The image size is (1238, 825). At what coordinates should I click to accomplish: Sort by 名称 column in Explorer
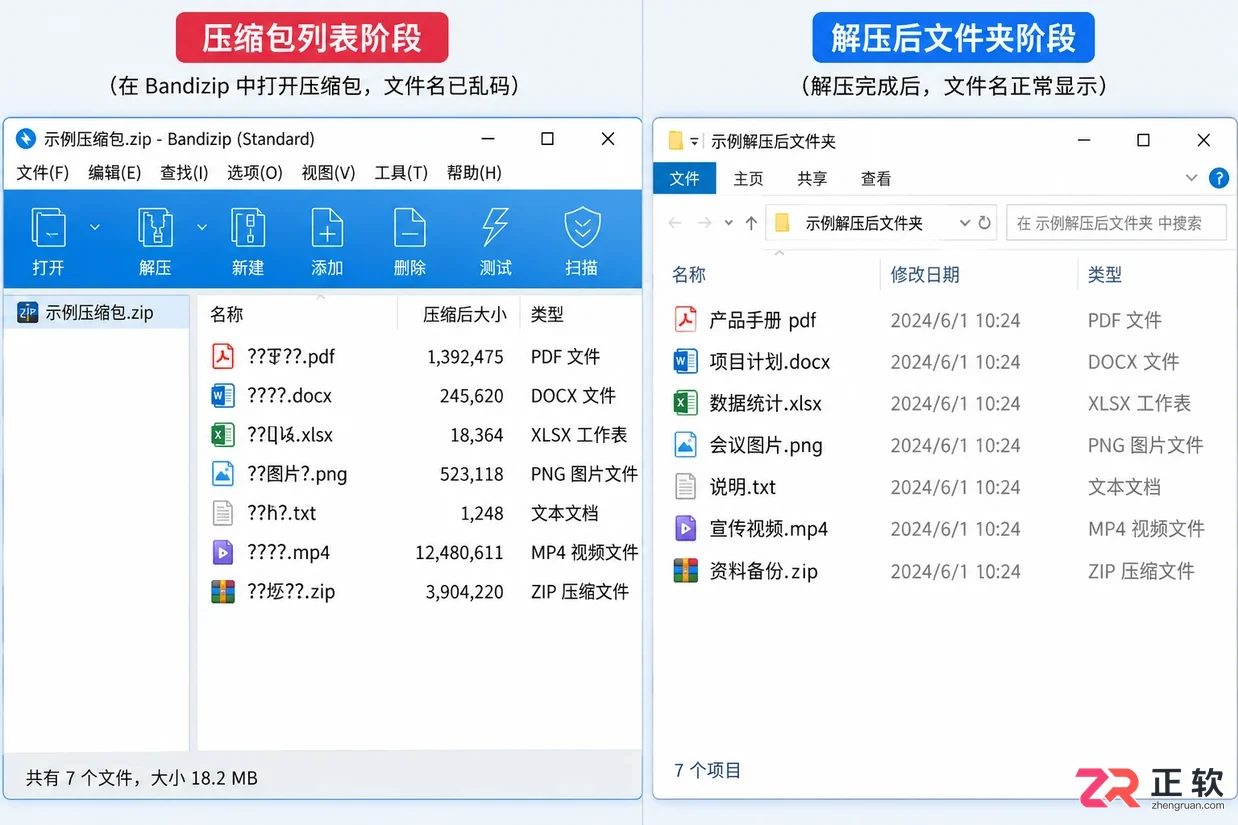click(689, 274)
